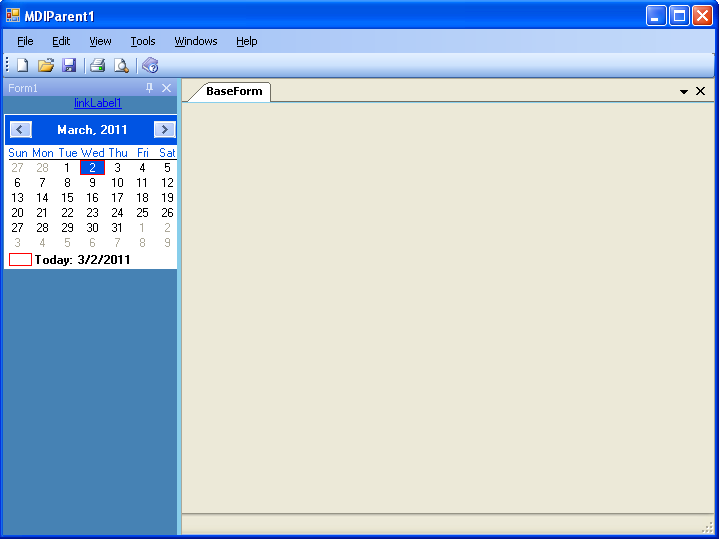The width and height of the screenshot is (719, 539).
Task: Open the Windows menu
Action: pyautogui.click(x=196, y=41)
